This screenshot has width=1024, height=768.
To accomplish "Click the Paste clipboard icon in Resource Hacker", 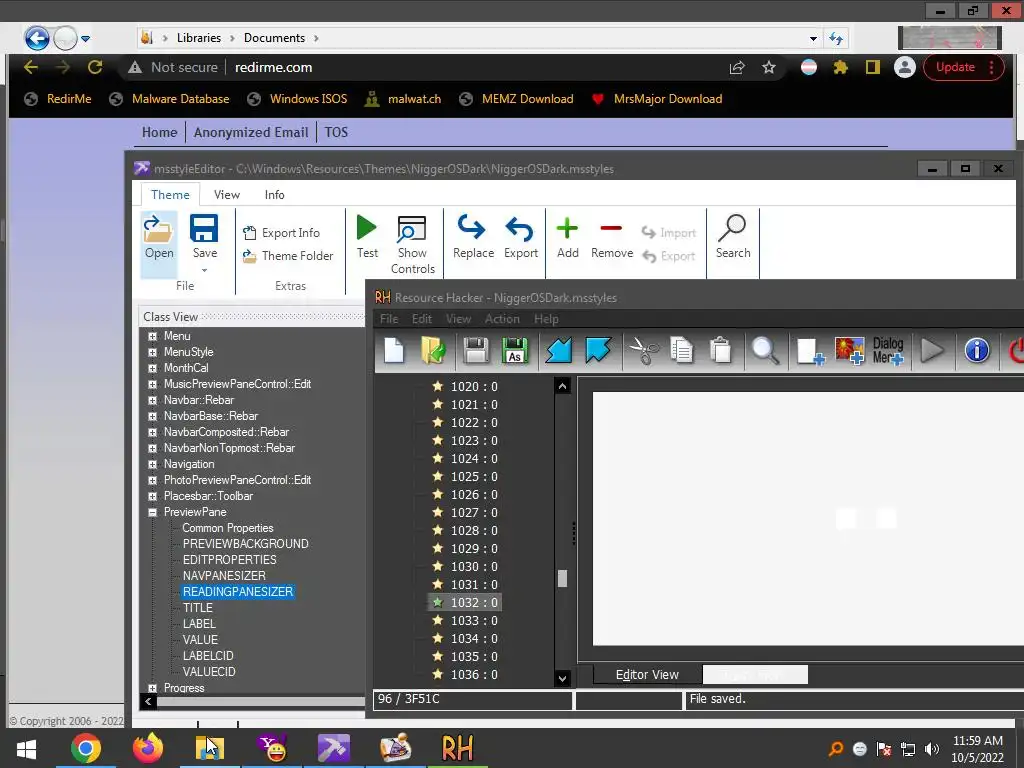I will (x=721, y=351).
